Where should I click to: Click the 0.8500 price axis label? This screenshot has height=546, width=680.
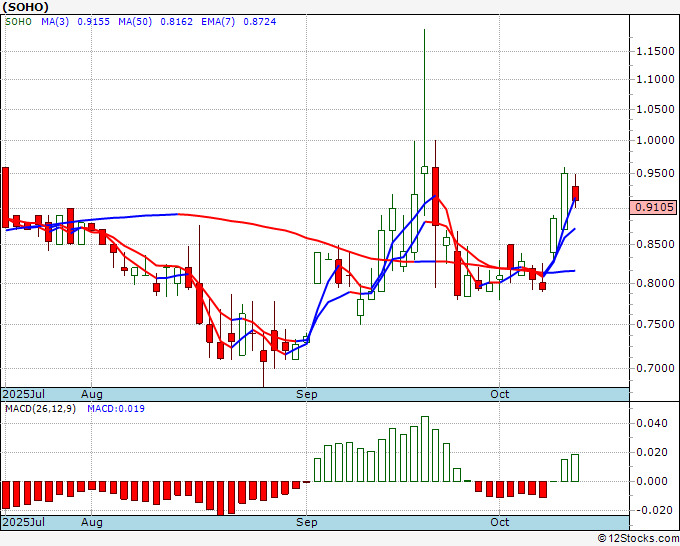click(x=655, y=244)
